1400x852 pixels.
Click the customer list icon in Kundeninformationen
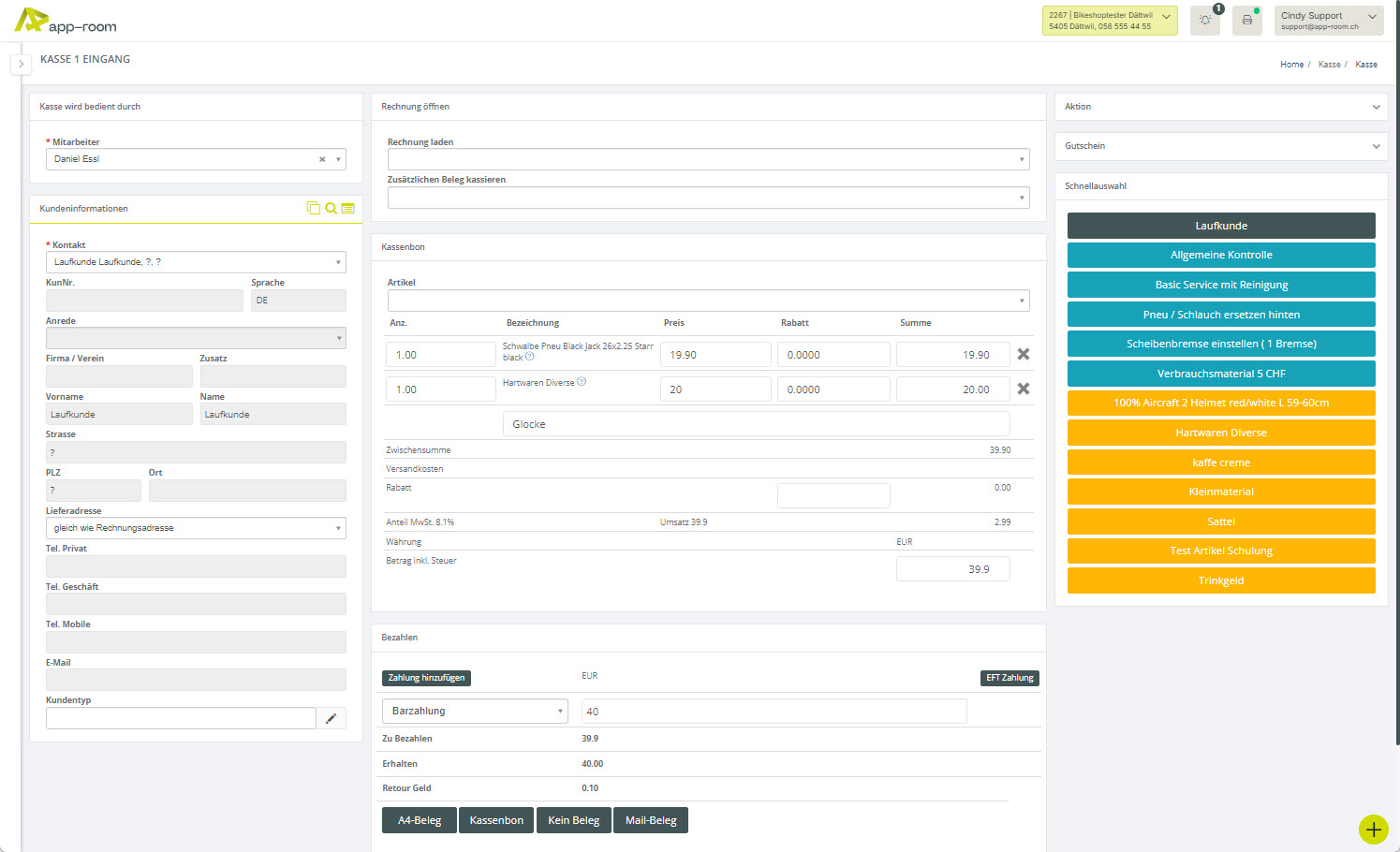click(347, 208)
